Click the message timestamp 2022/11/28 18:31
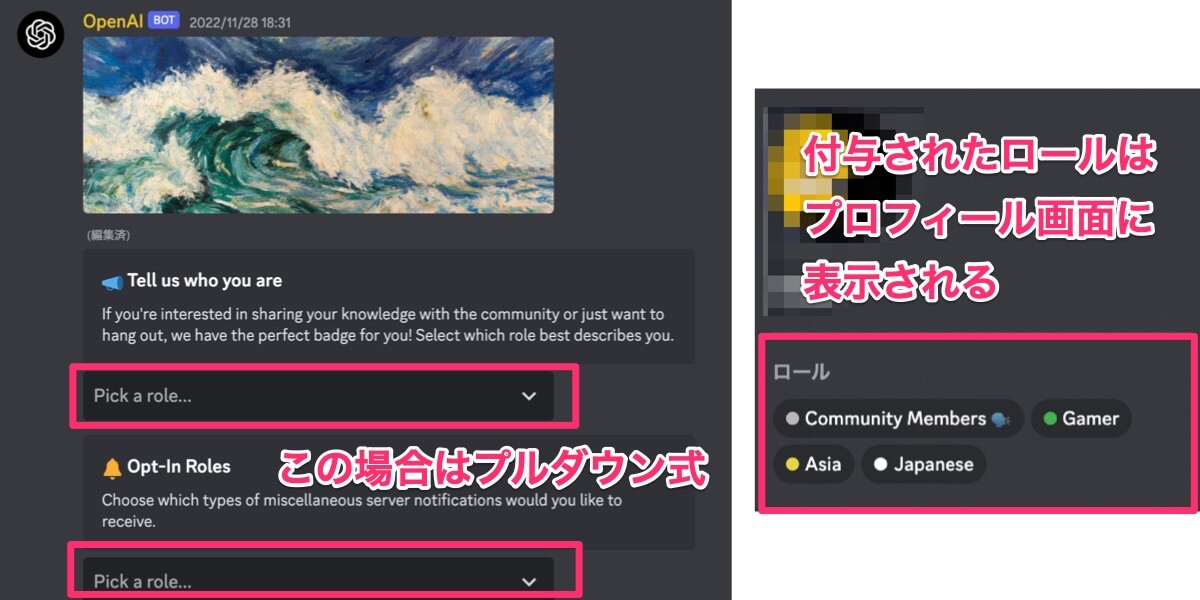The height and width of the screenshot is (600, 1200). 239,21
